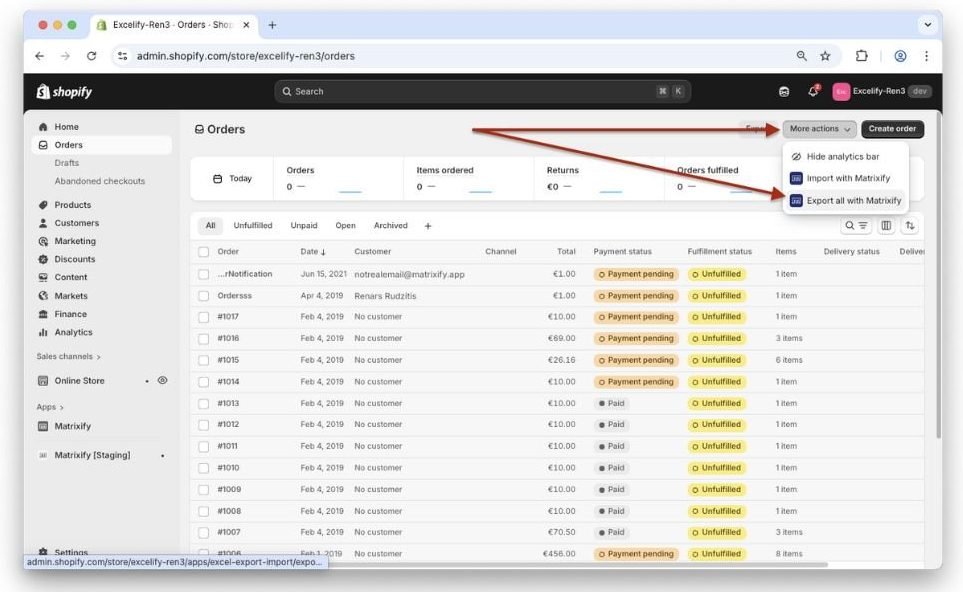Click the Shopify search field

coord(482,92)
